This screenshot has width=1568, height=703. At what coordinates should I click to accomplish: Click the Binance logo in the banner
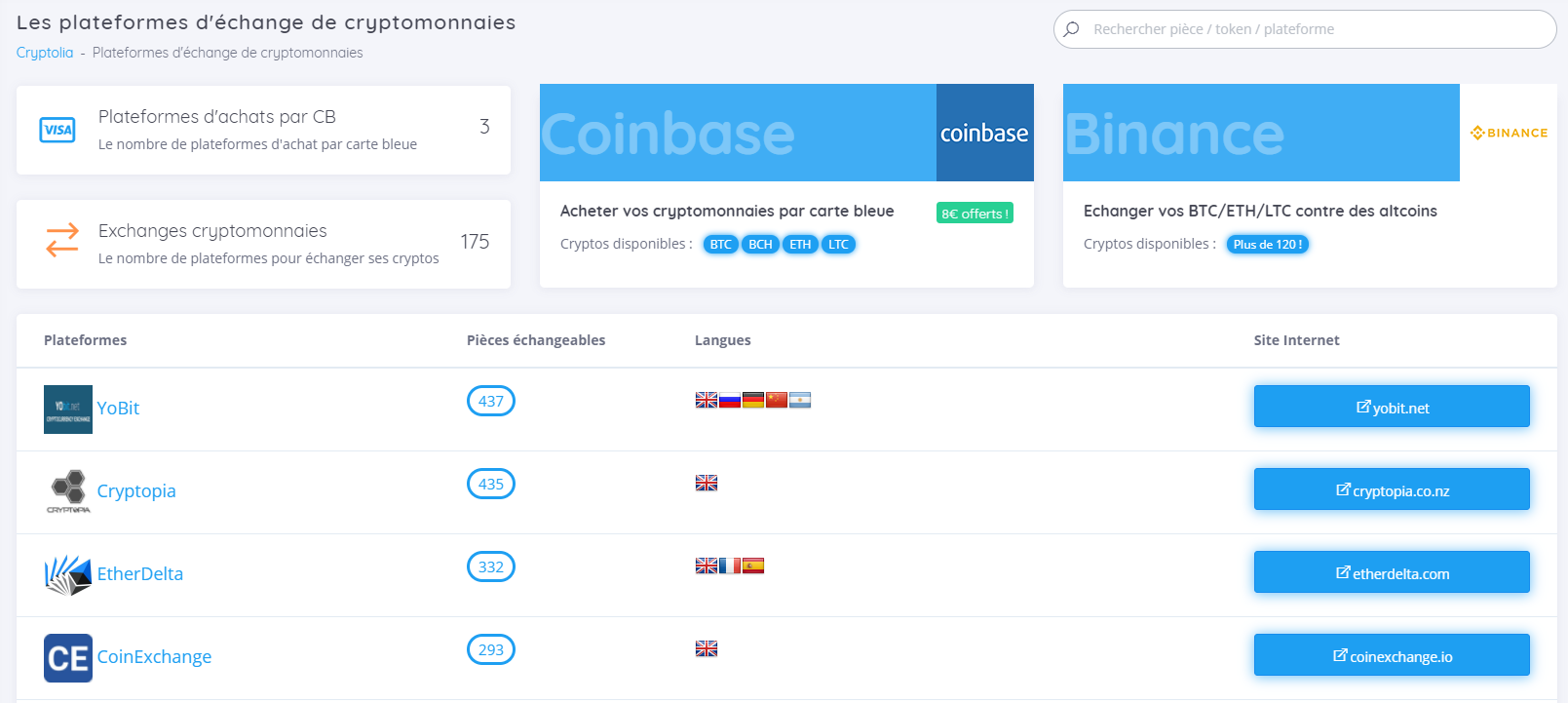(x=1508, y=132)
